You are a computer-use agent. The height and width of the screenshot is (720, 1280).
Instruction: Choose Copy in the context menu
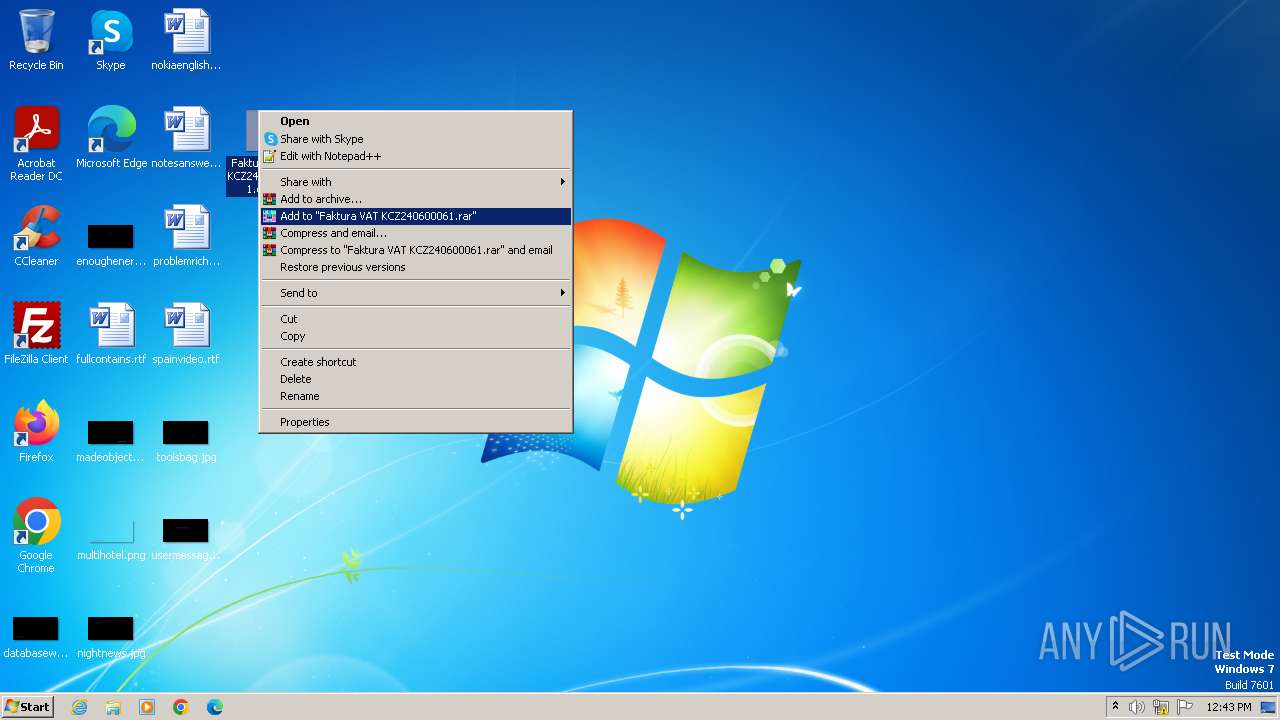(415, 336)
